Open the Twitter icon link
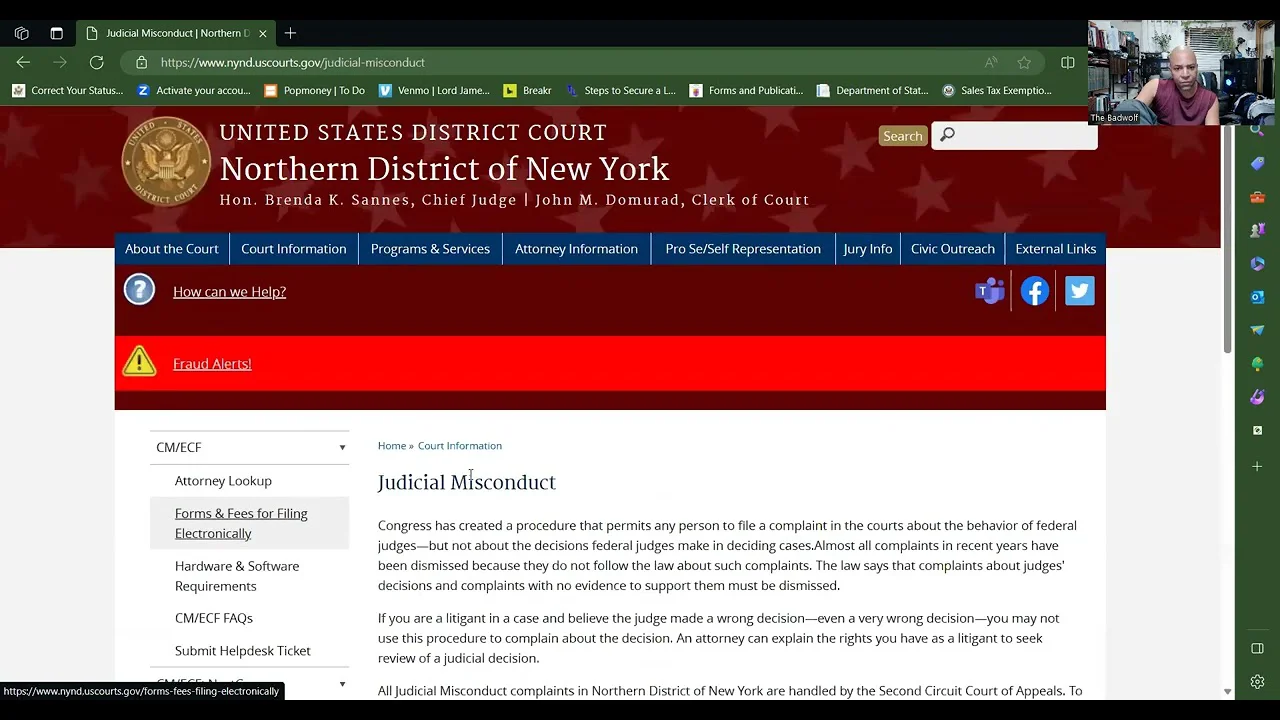1280x720 pixels. pos(1079,291)
